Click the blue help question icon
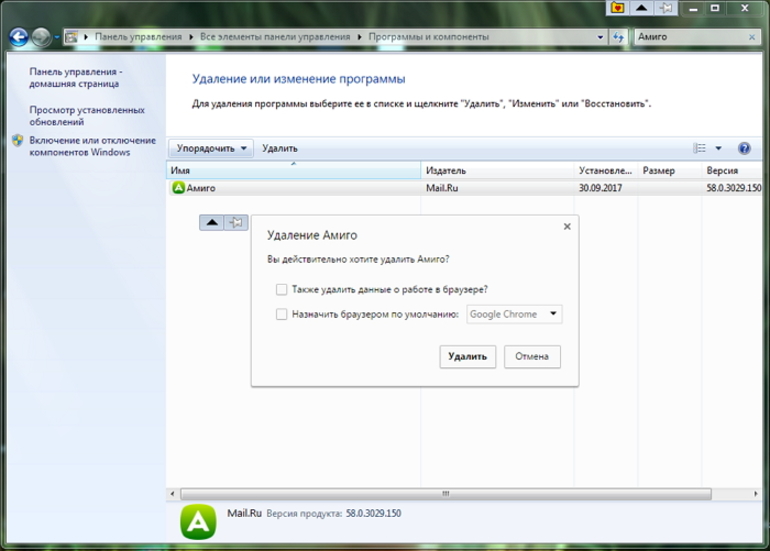The width and height of the screenshot is (770, 551). pos(744,148)
